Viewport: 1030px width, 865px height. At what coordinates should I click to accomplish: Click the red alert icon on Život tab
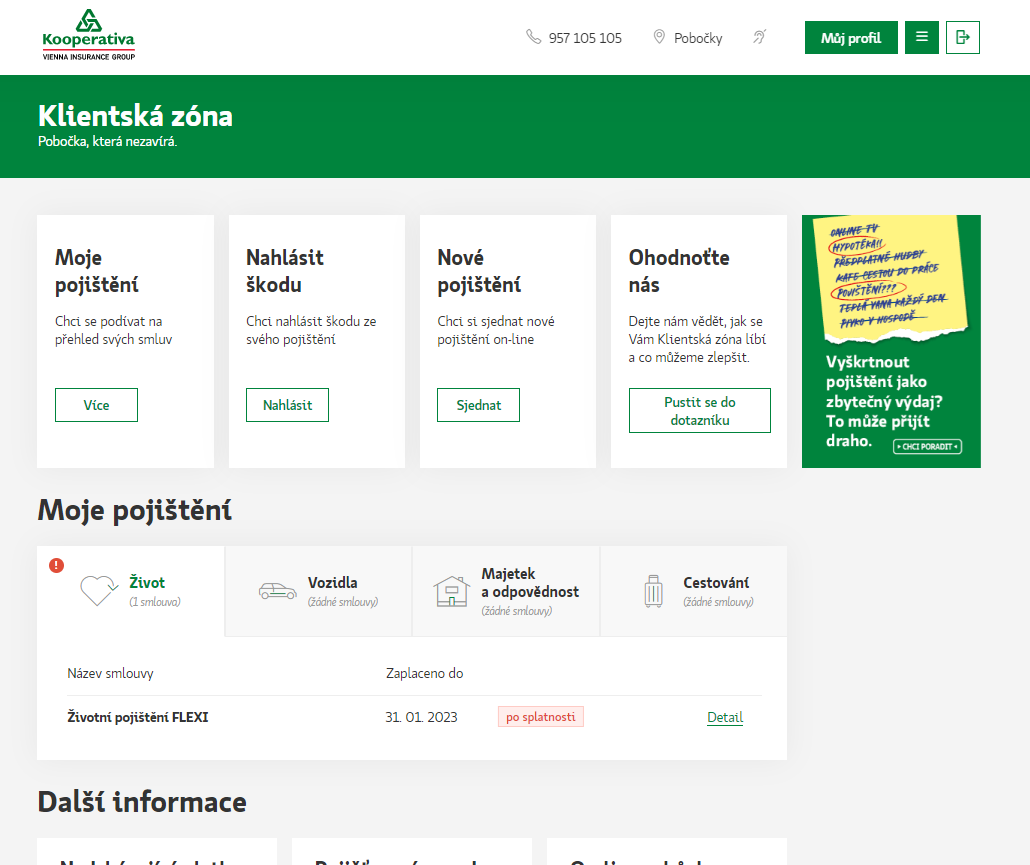(56, 565)
